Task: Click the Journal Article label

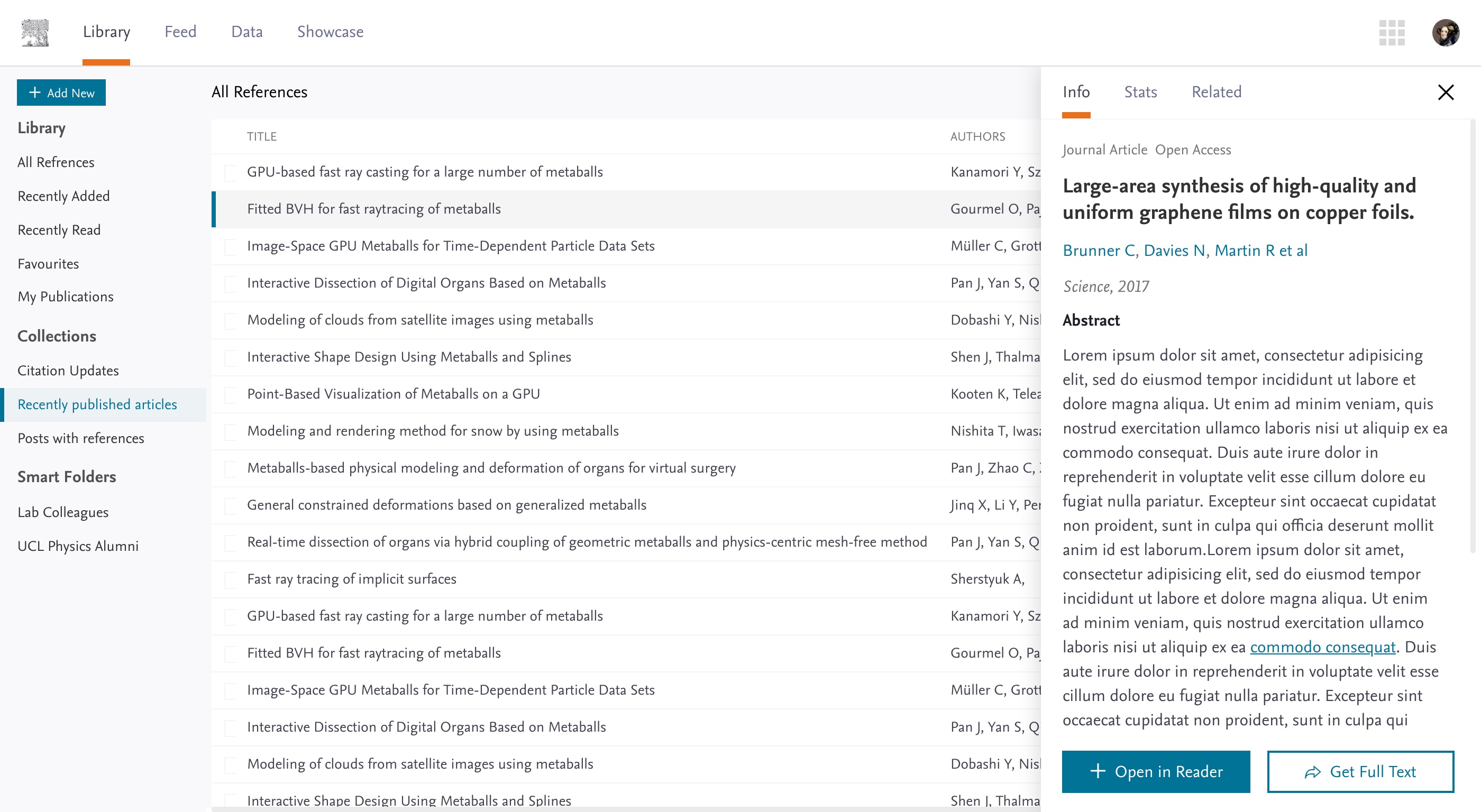Action: [x=1104, y=150]
